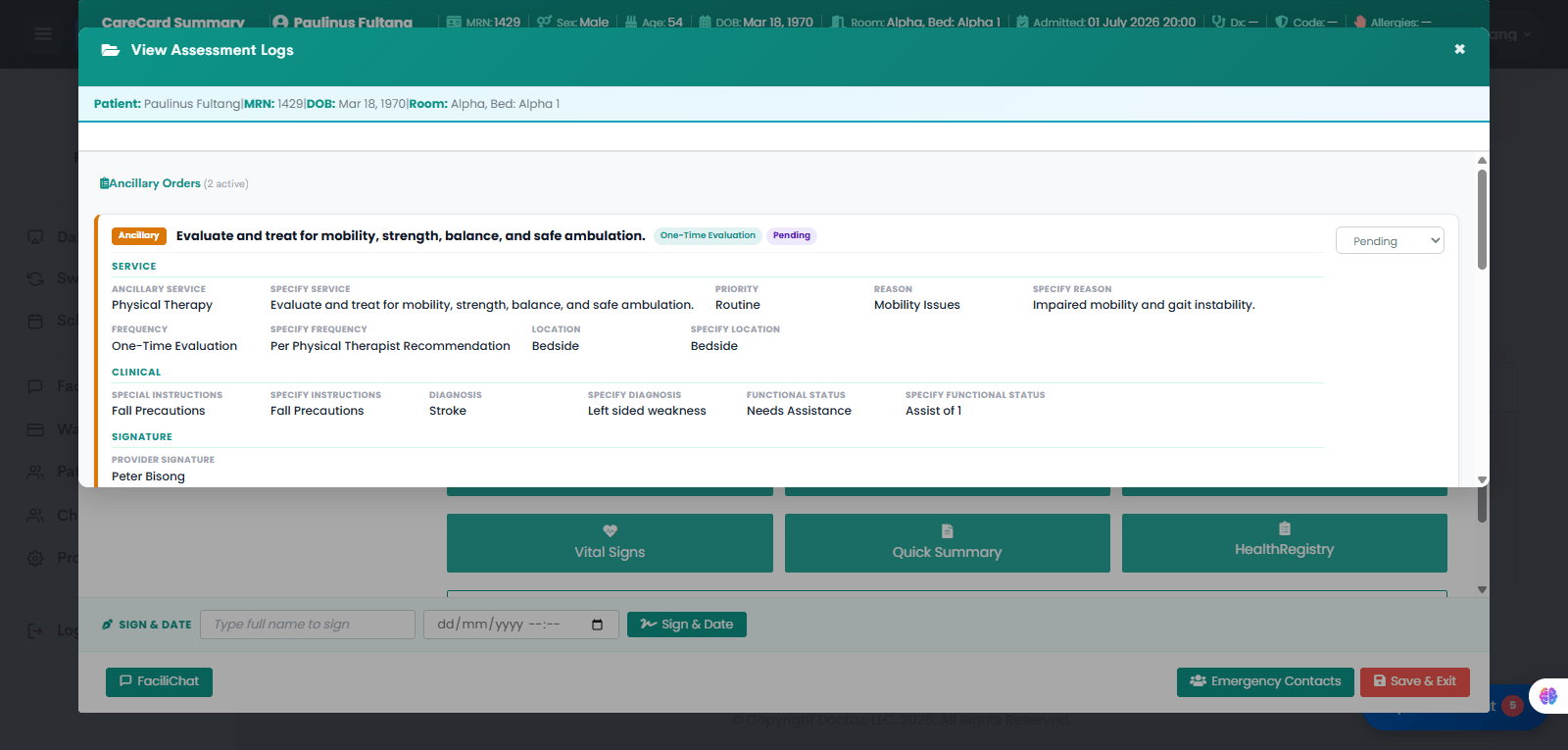Open the Quick Summary tile
Viewport: 1568px width, 750px height.
pyautogui.click(x=947, y=543)
